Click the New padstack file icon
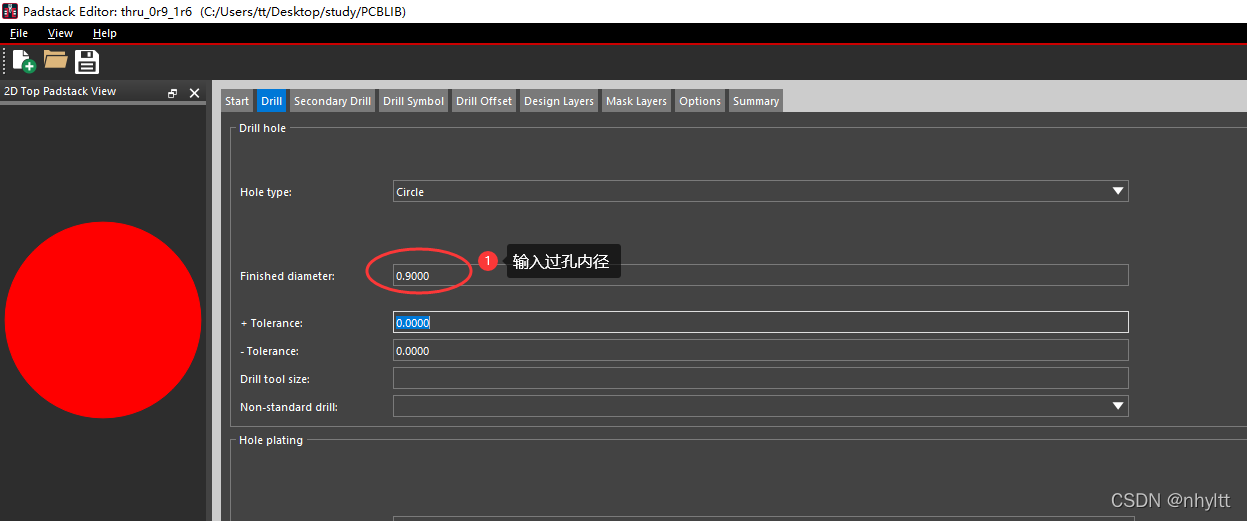The width and height of the screenshot is (1247, 521). (23, 61)
